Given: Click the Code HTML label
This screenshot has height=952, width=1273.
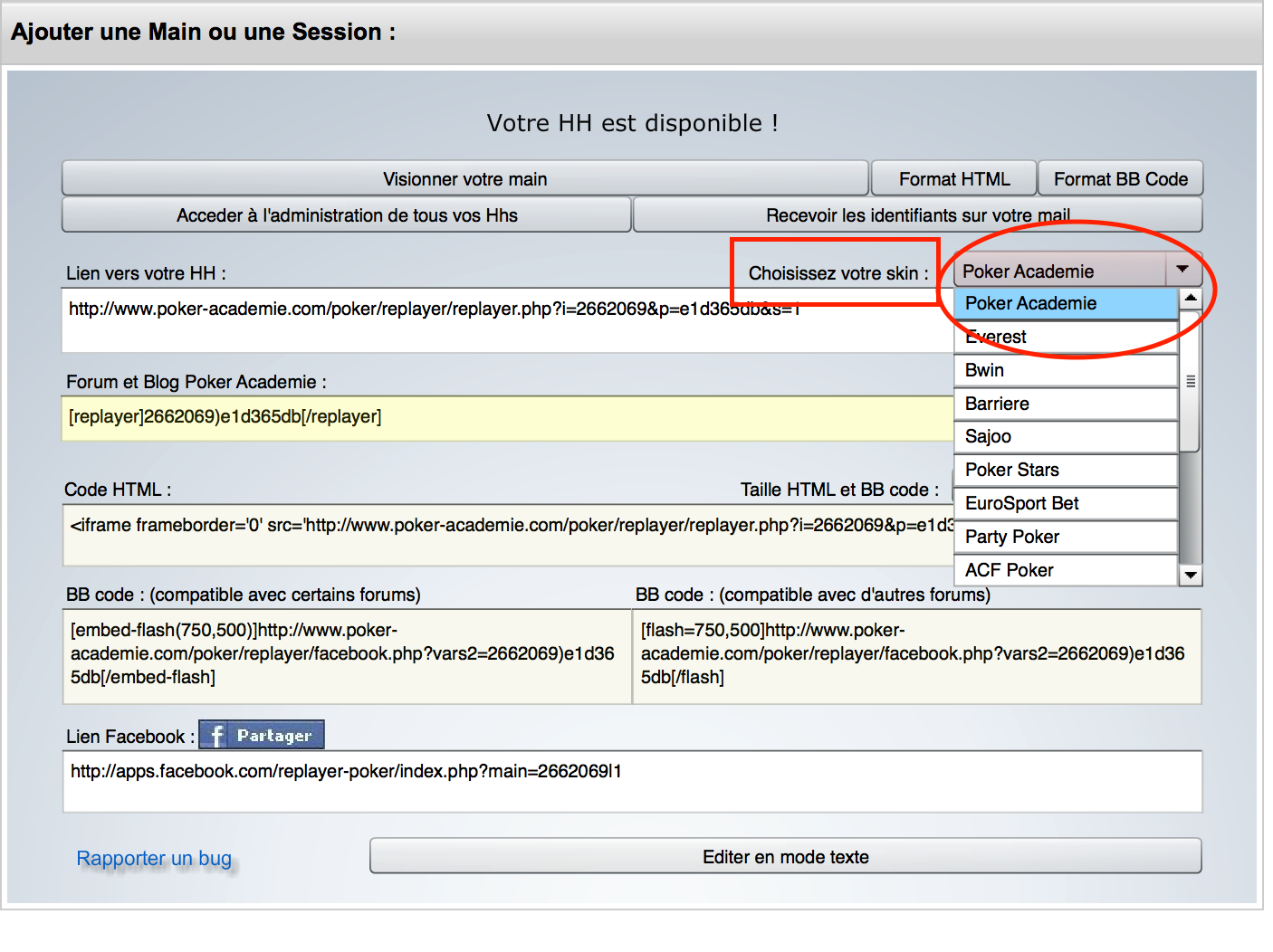Looking at the screenshot, I should click(x=118, y=490).
